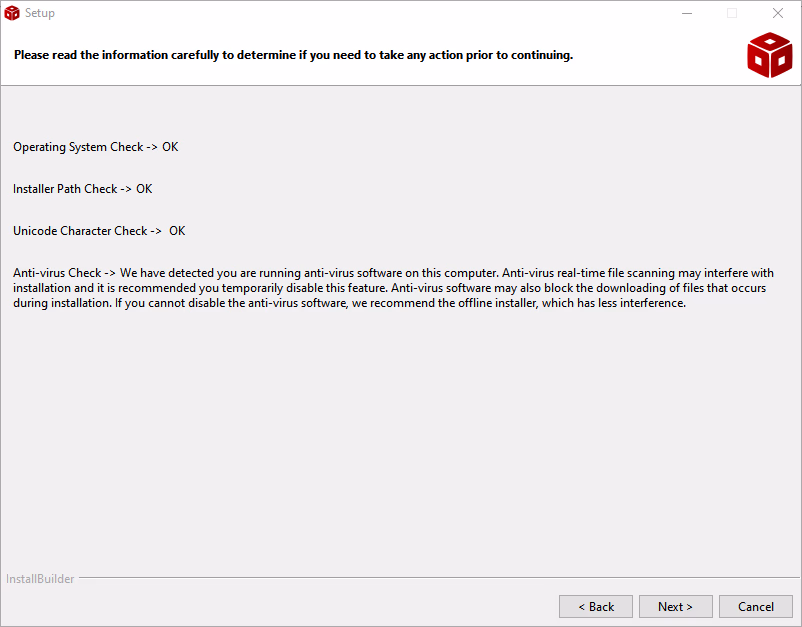Screen dimensions: 802x627
Task: Go back with the Back button
Action: click(596, 606)
